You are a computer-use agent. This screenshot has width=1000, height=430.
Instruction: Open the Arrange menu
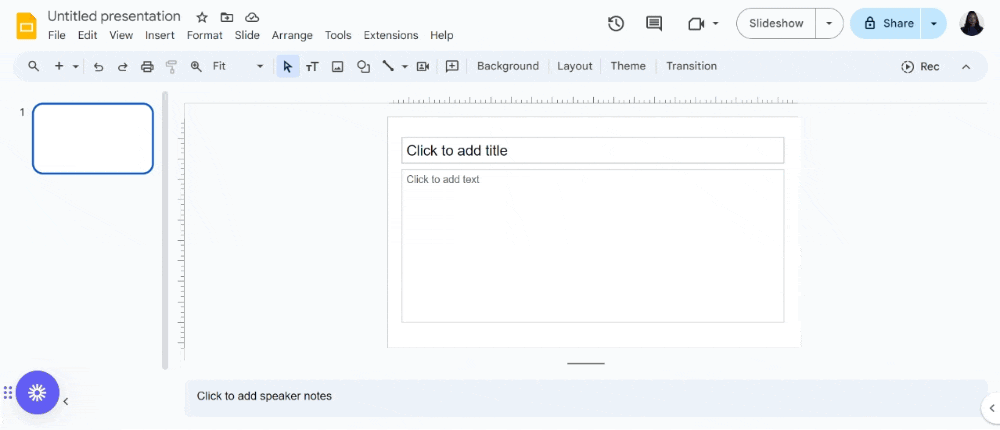pos(292,35)
